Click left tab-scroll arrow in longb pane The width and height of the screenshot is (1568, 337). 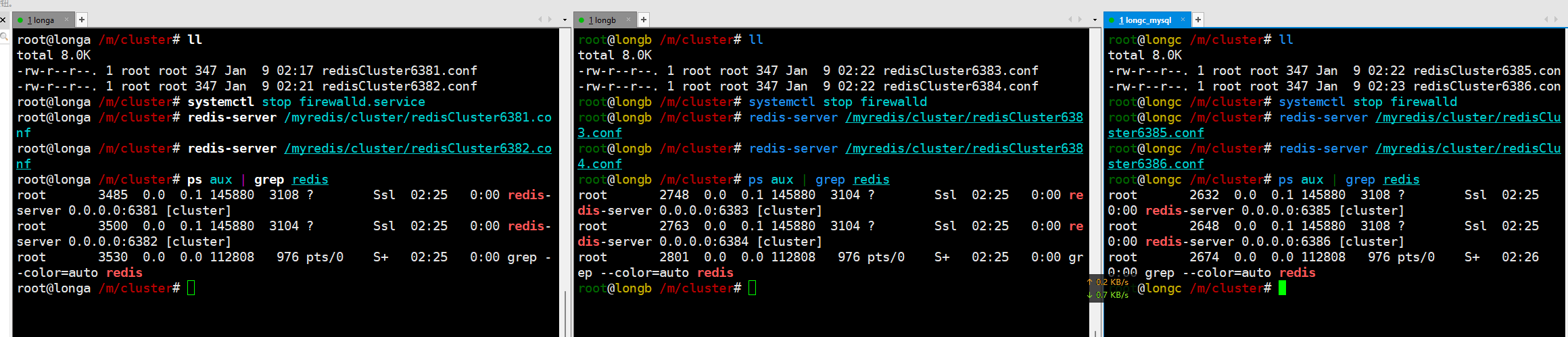[x=1070, y=20]
